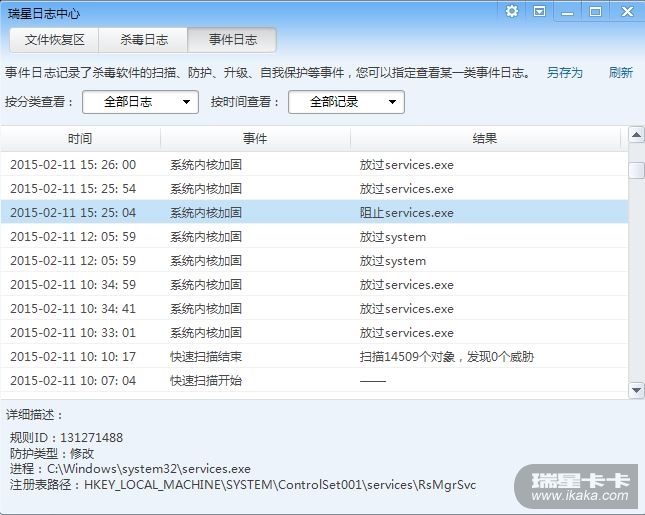The height and width of the screenshot is (515, 645).
Task: Maximize the 瑞星日志中心 window
Action: pos(595,12)
